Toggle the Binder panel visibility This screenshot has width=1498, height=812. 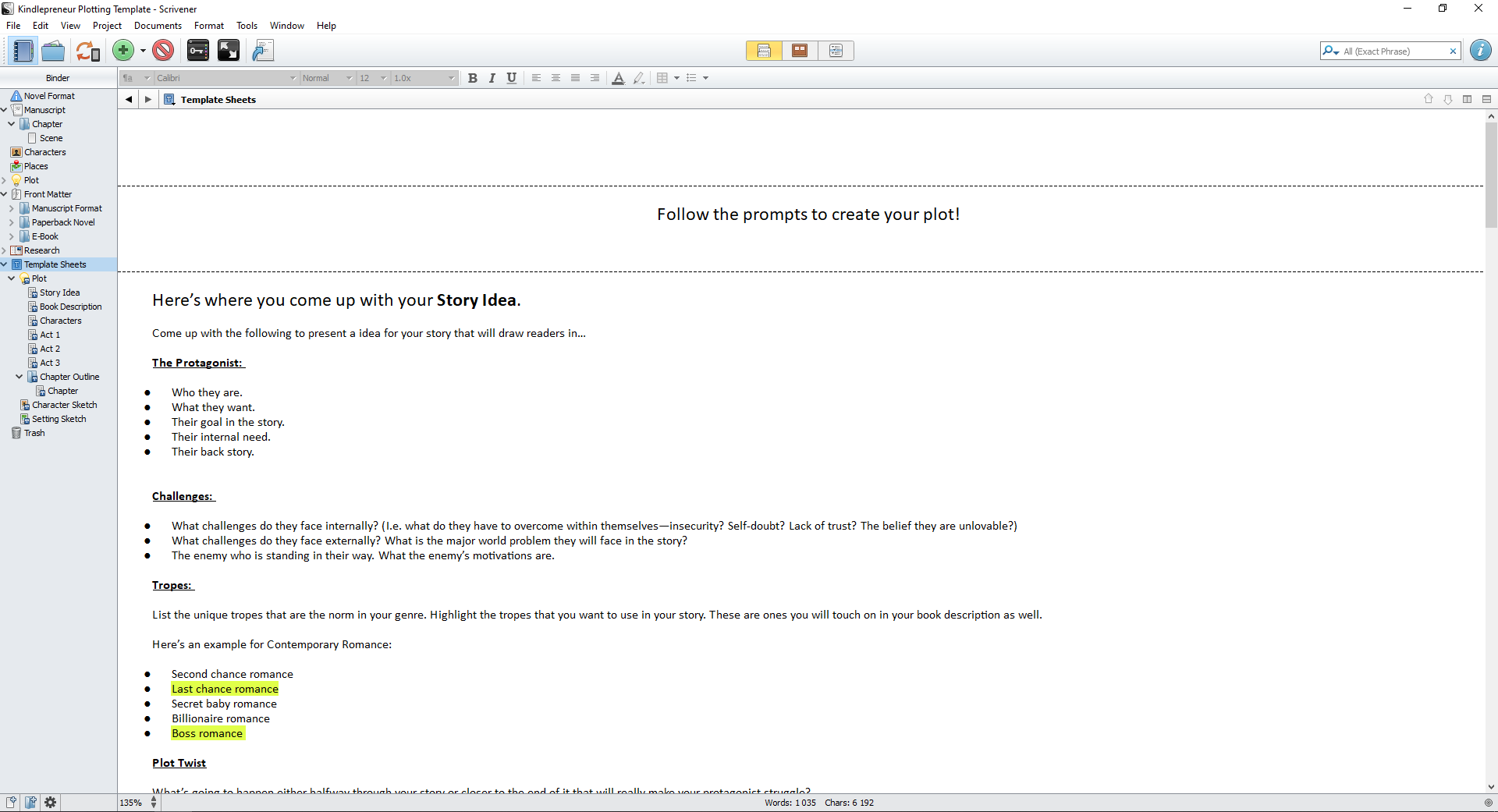tap(23, 50)
